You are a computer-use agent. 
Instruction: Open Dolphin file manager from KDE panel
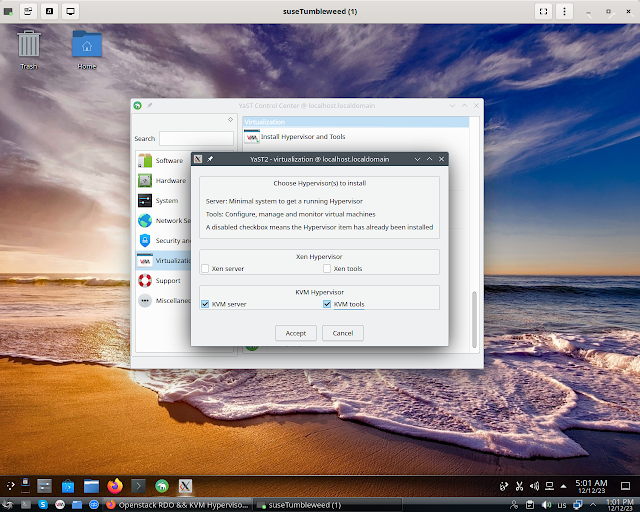[x=91, y=485]
